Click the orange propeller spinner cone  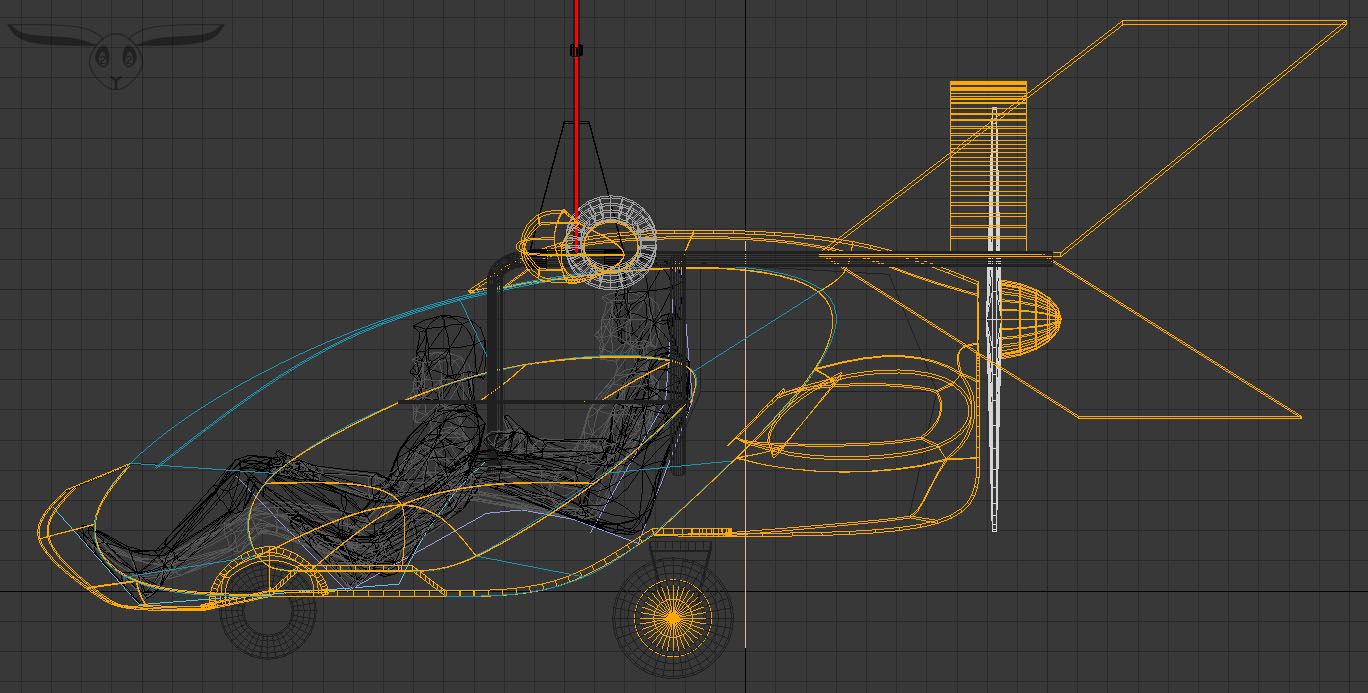(1030, 320)
